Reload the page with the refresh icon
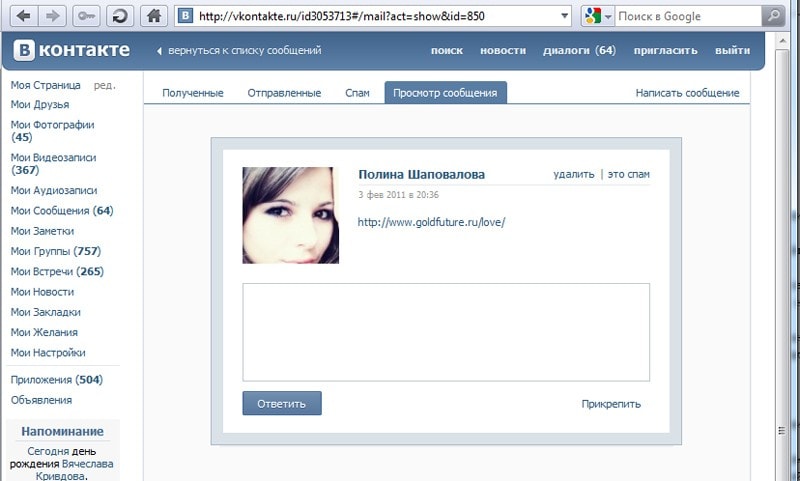800x481 pixels. pos(120,16)
